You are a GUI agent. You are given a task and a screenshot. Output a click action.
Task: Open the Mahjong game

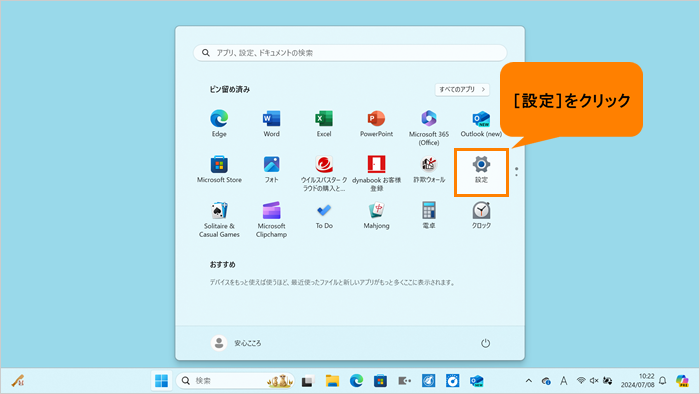[376, 216]
